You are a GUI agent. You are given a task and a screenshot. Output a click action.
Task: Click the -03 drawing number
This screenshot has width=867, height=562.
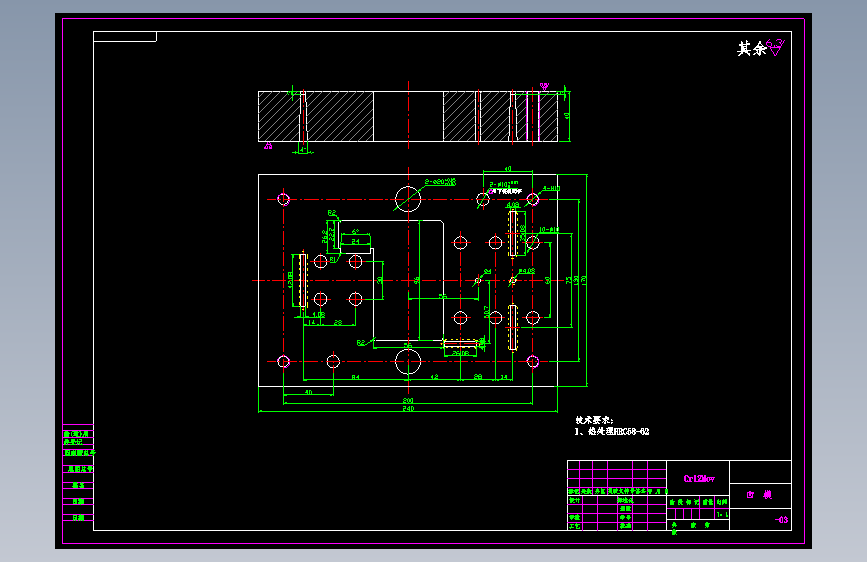(781, 519)
